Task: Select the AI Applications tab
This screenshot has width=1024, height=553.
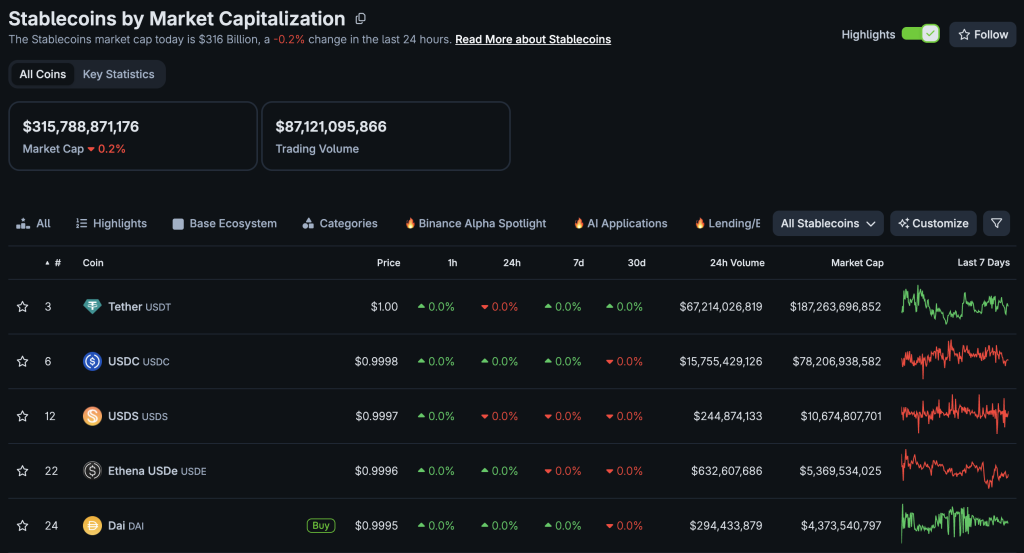Action: coord(620,224)
